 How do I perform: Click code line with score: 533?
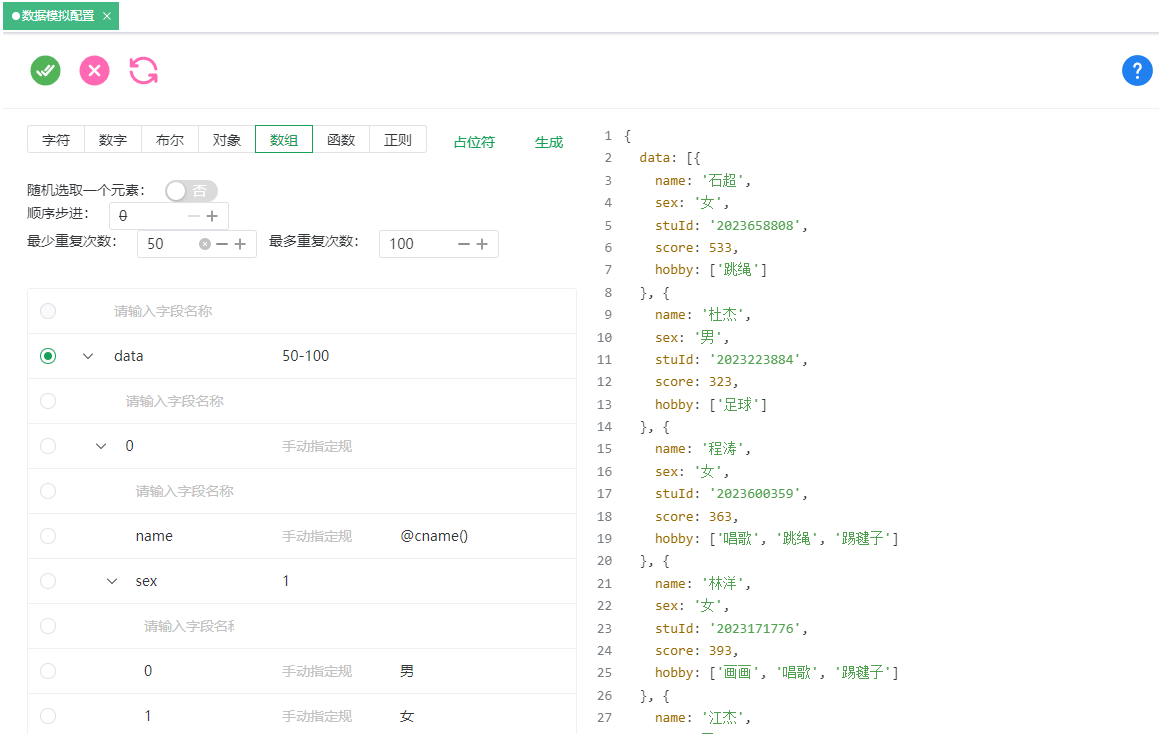696,248
